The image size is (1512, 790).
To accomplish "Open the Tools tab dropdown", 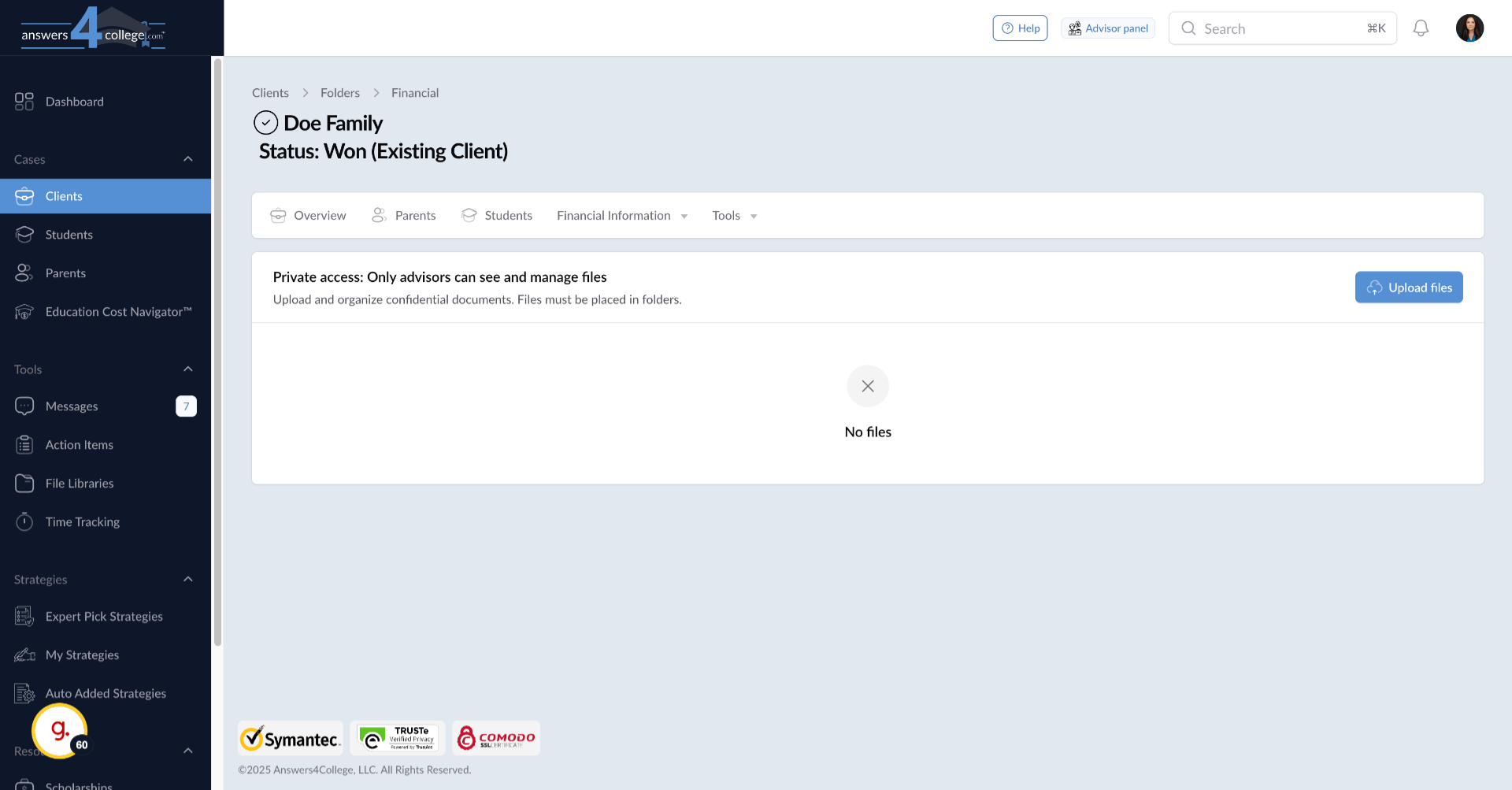I will pos(733,215).
